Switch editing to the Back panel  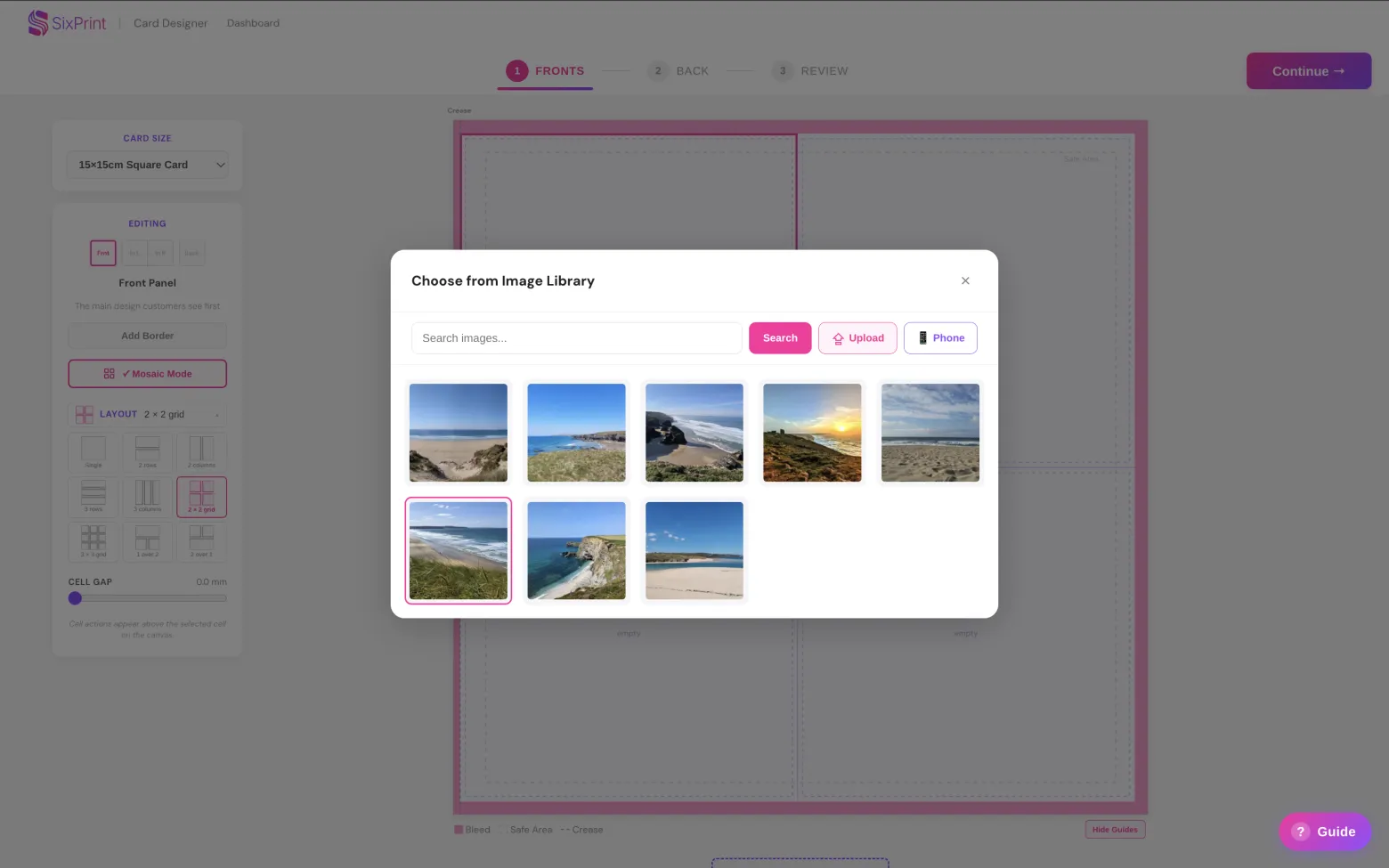tap(191, 253)
